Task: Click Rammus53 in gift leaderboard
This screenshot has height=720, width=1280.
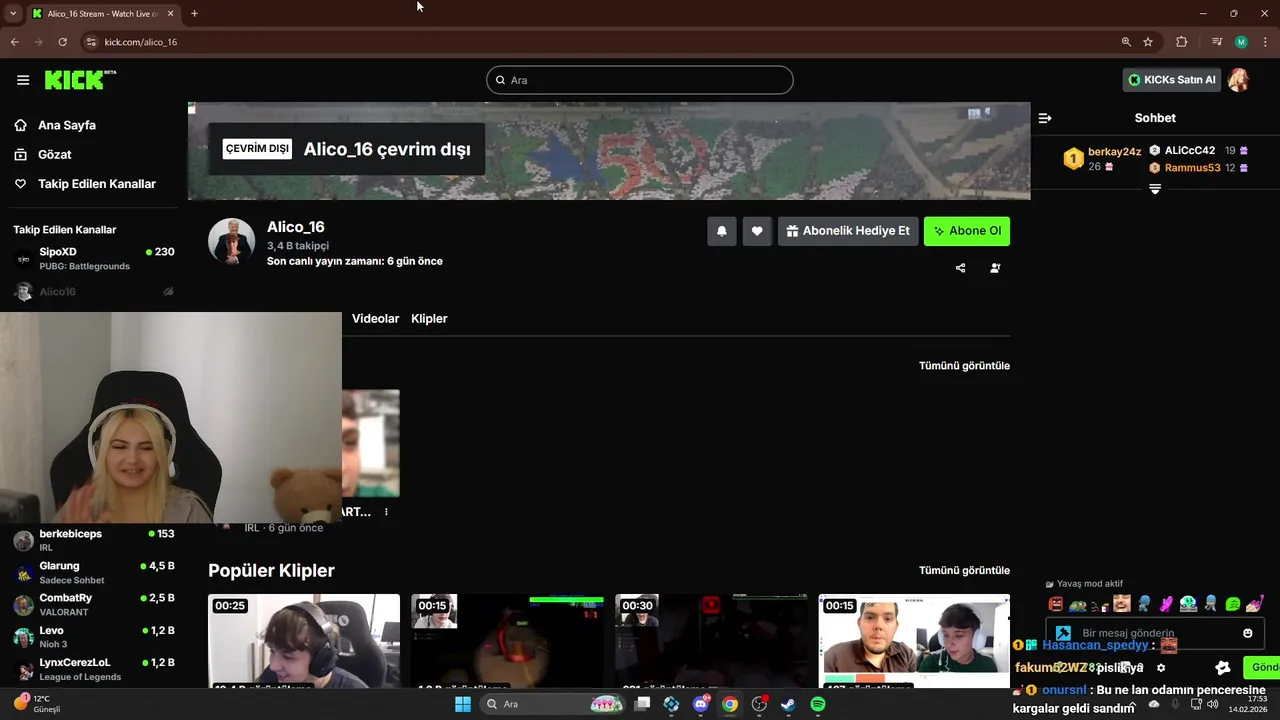Action: (x=1192, y=168)
